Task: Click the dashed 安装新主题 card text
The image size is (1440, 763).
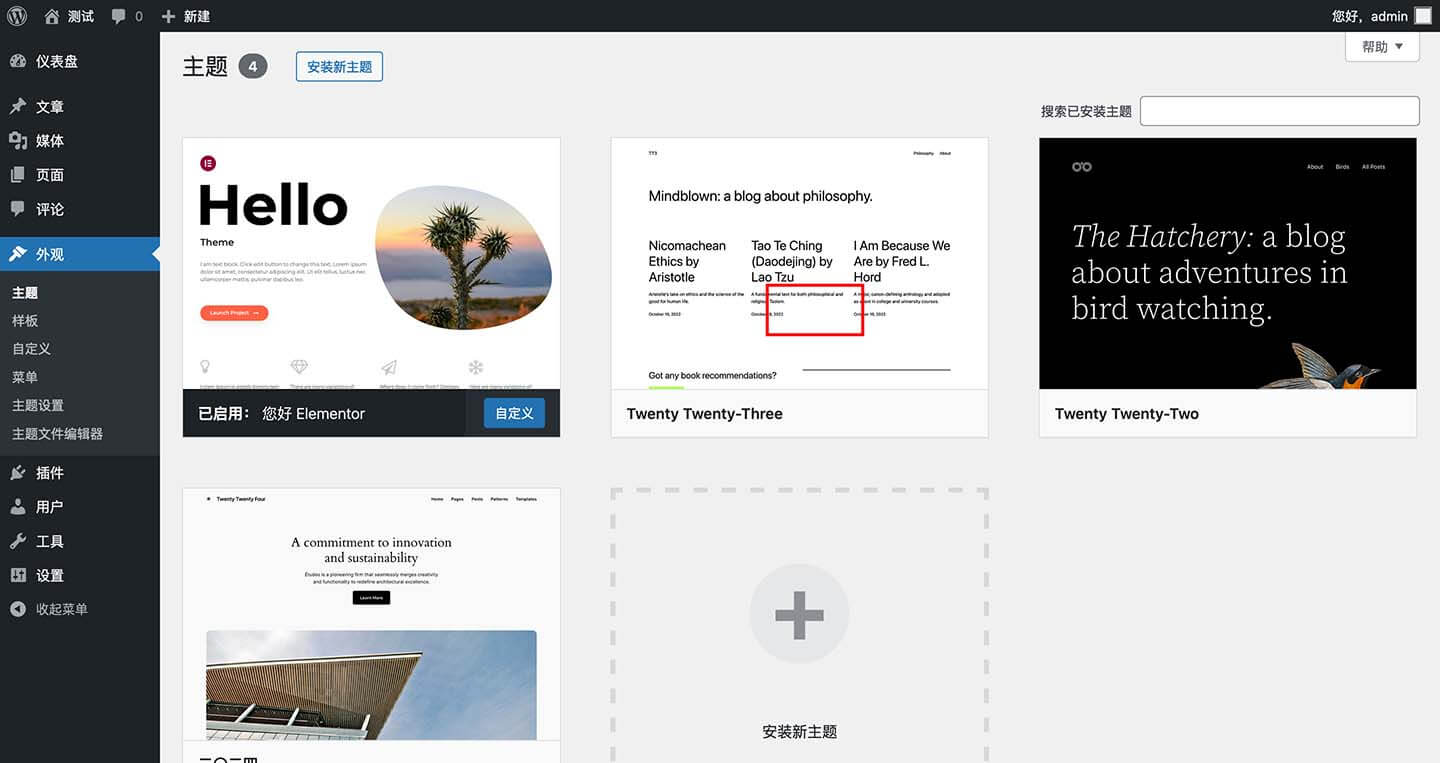Action: pyautogui.click(x=799, y=732)
